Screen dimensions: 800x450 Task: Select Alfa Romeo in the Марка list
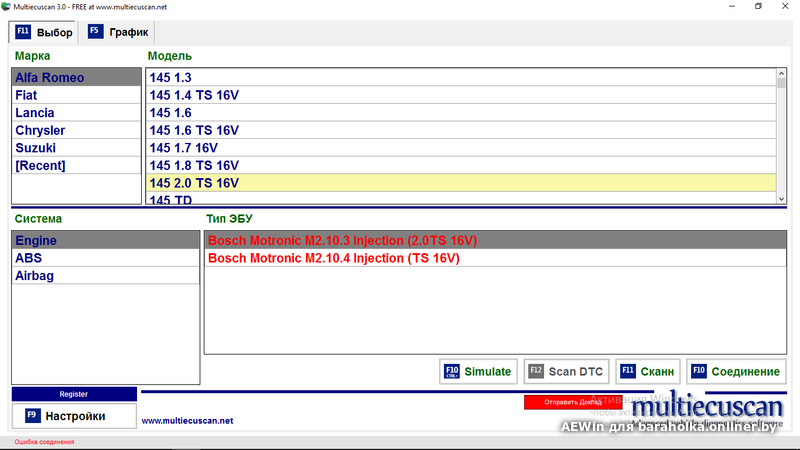coord(77,78)
